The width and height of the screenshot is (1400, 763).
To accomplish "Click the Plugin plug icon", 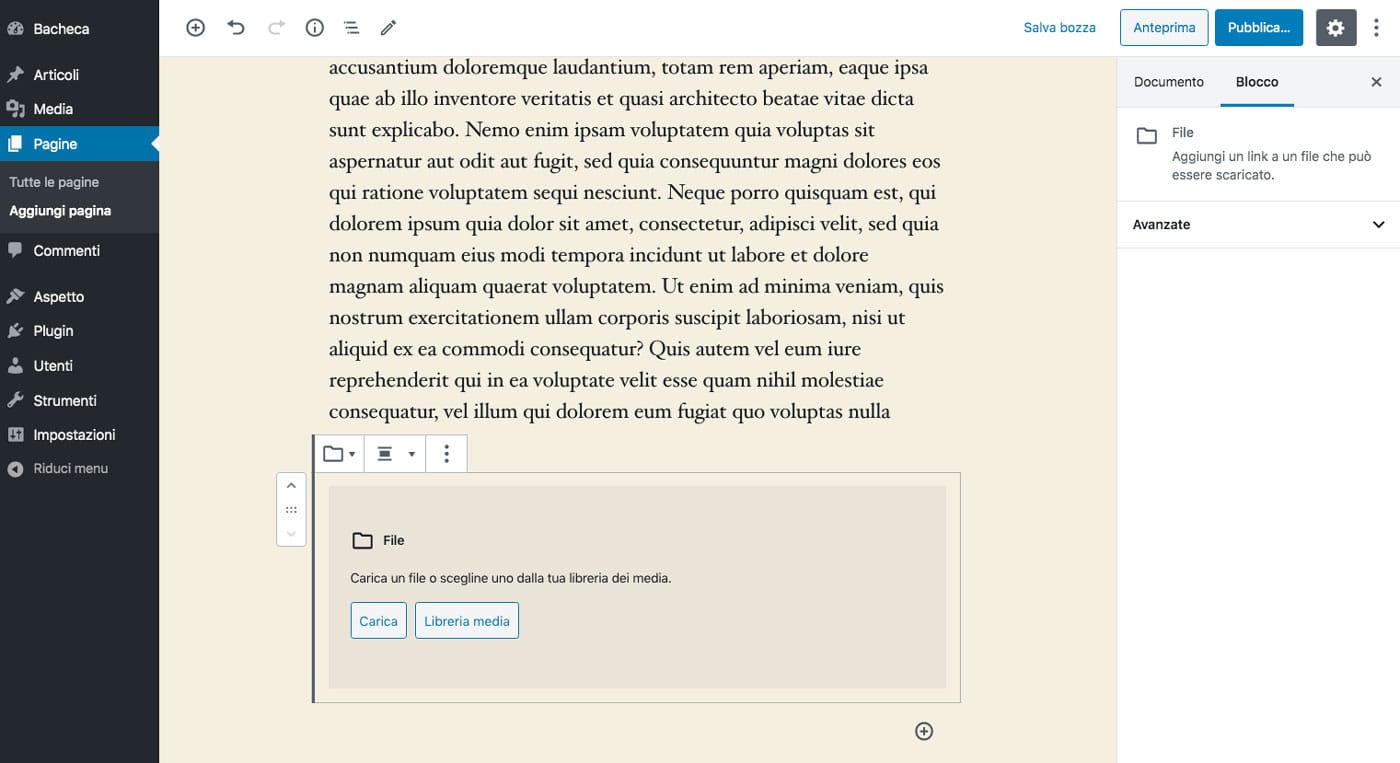I will pos(15,331).
